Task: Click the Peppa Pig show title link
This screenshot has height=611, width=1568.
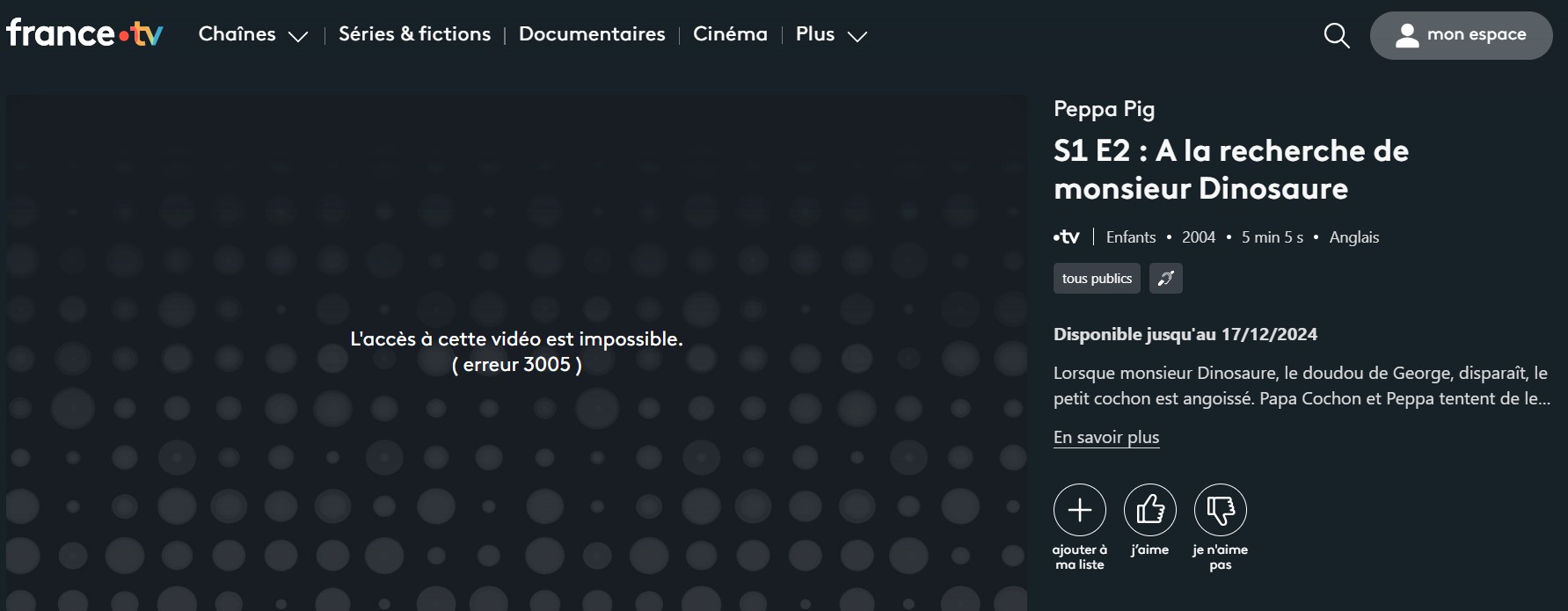Action: tap(1105, 109)
